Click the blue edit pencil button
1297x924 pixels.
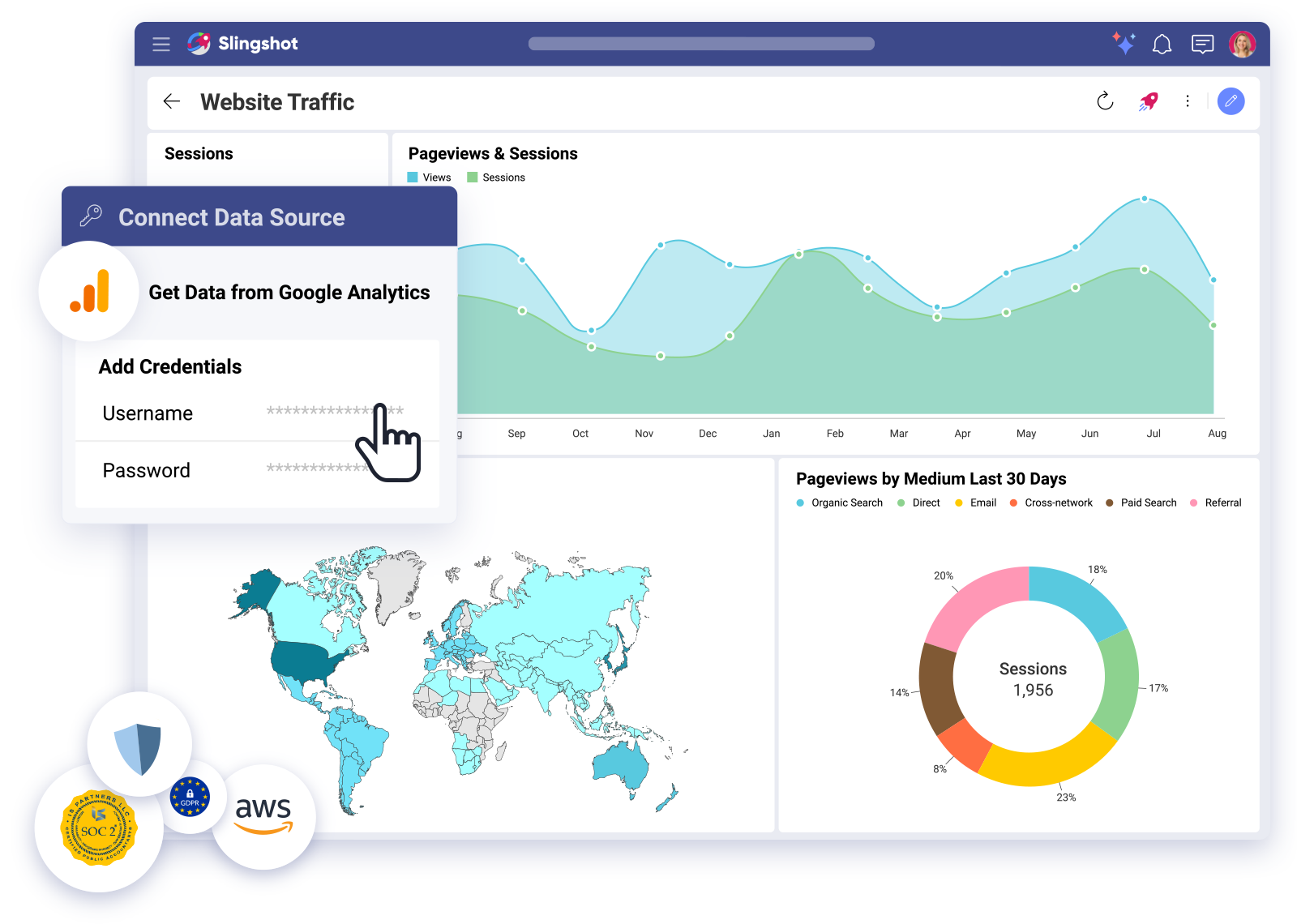click(1231, 101)
